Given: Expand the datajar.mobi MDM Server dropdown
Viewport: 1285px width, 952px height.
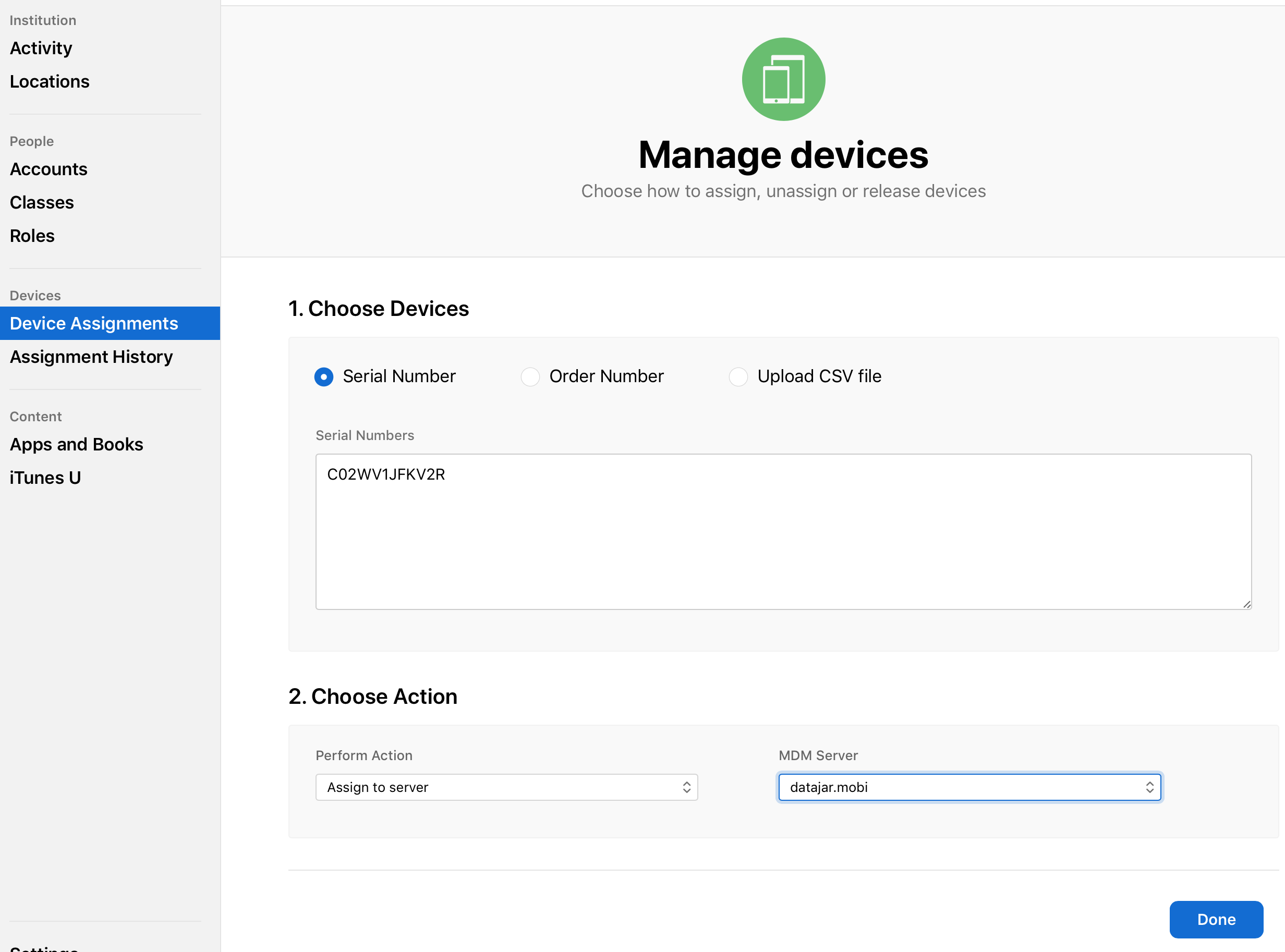Looking at the screenshot, I should point(969,787).
